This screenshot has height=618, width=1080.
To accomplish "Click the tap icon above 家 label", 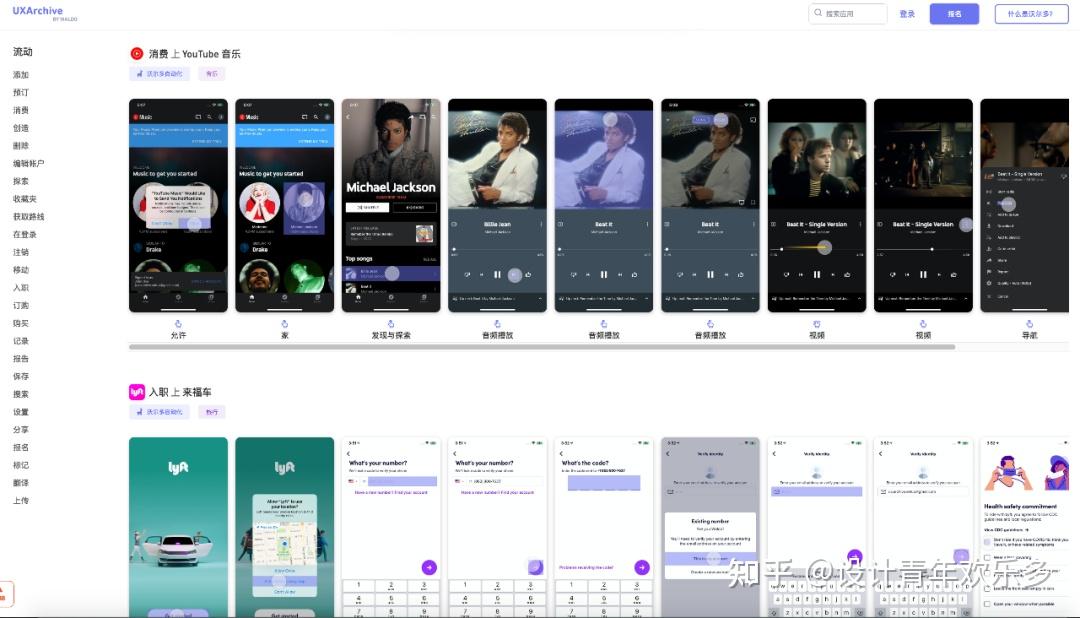I will 284,324.
